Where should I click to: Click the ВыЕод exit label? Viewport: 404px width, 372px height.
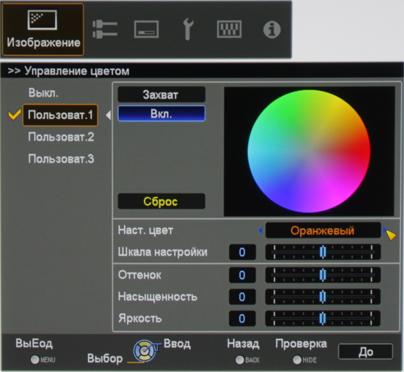coord(34,343)
